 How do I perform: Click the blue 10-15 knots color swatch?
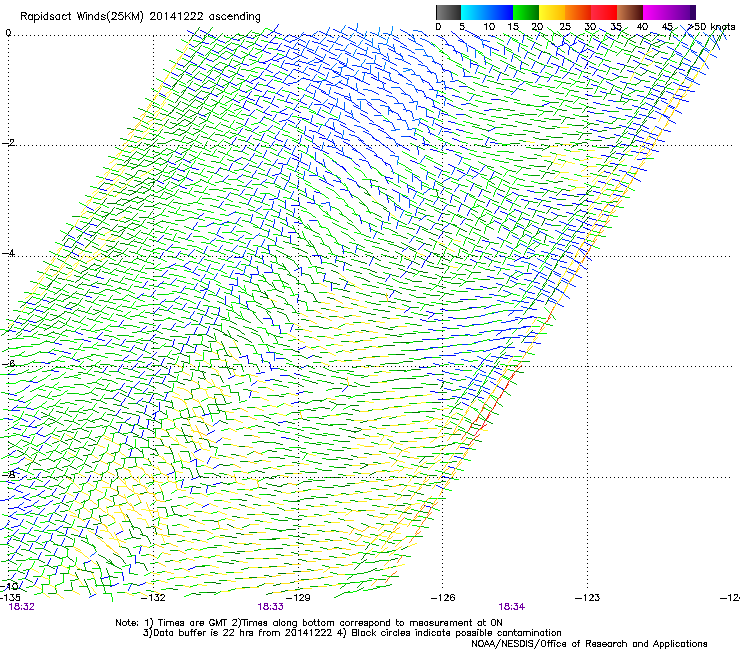pos(500,12)
